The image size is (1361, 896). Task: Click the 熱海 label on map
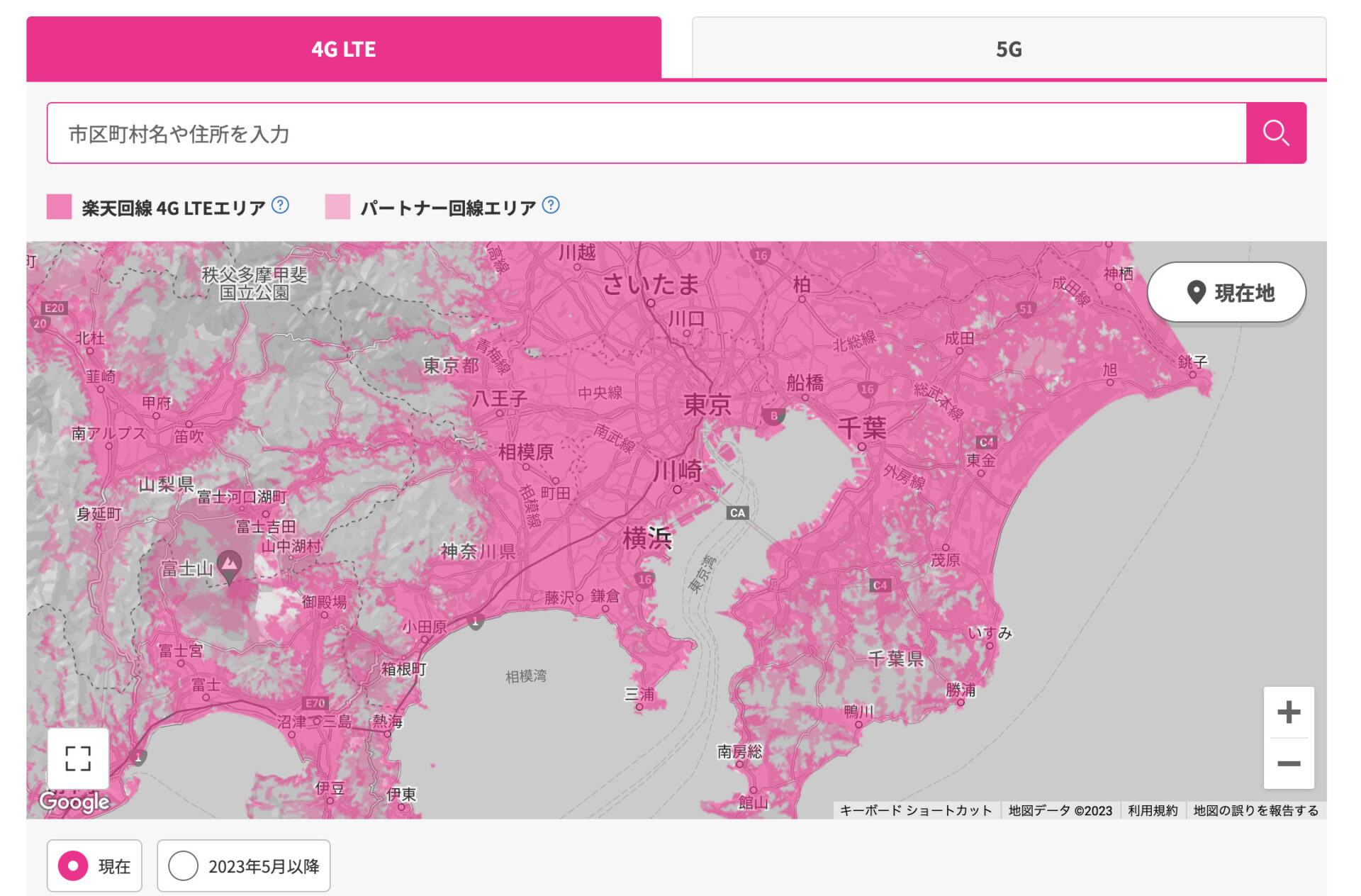click(387, 721)
